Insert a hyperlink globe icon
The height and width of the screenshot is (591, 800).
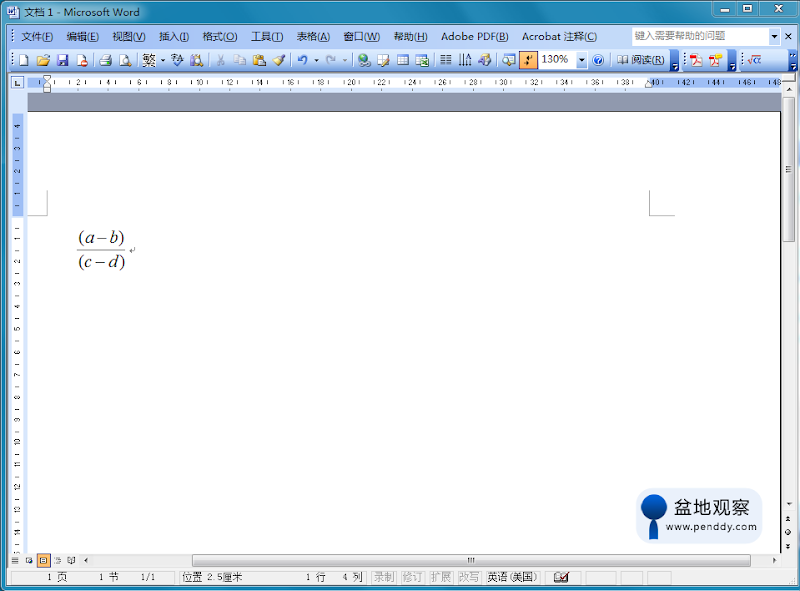[x=364, y=60]
